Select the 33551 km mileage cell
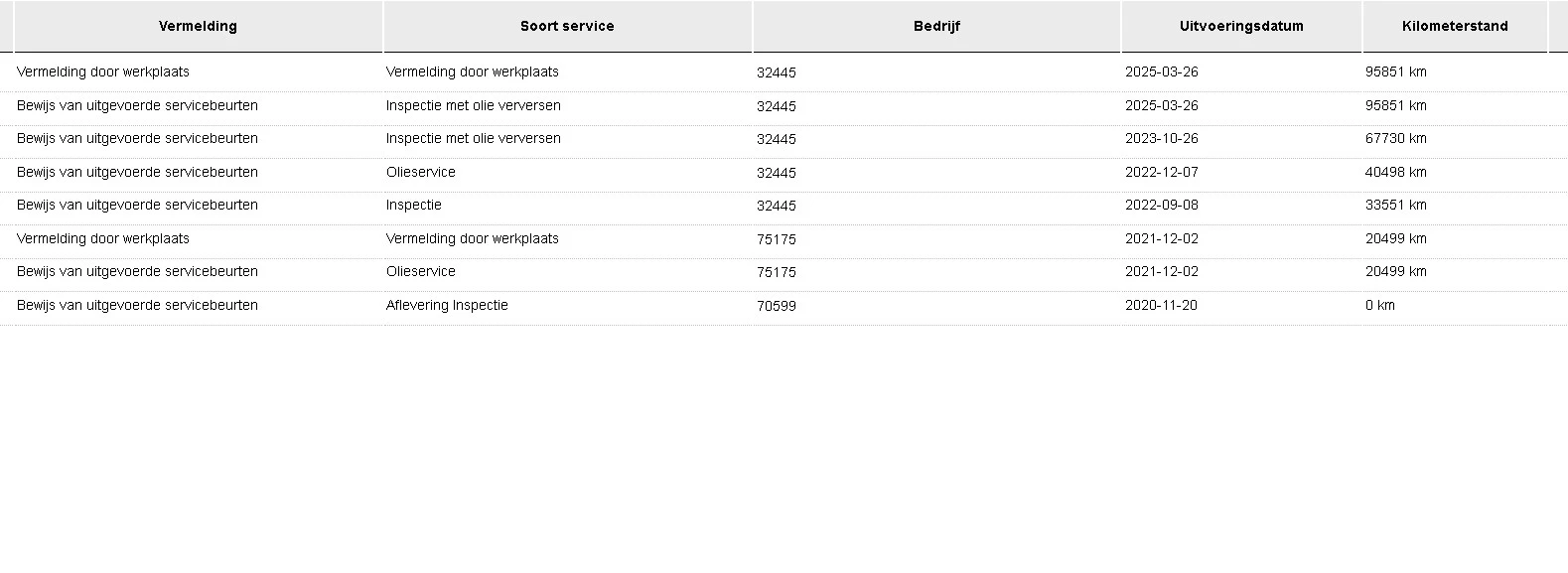The height and width of the screenshot is (573, 1568). (x=1395, y=206)
